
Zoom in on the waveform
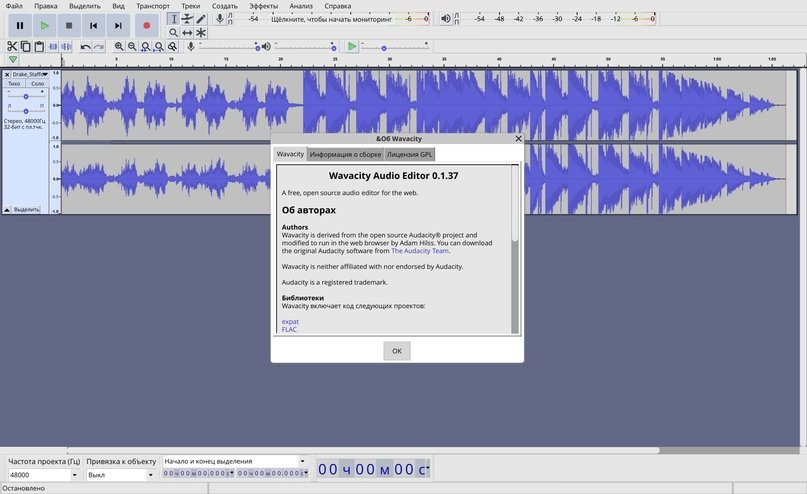coord(119,46)
